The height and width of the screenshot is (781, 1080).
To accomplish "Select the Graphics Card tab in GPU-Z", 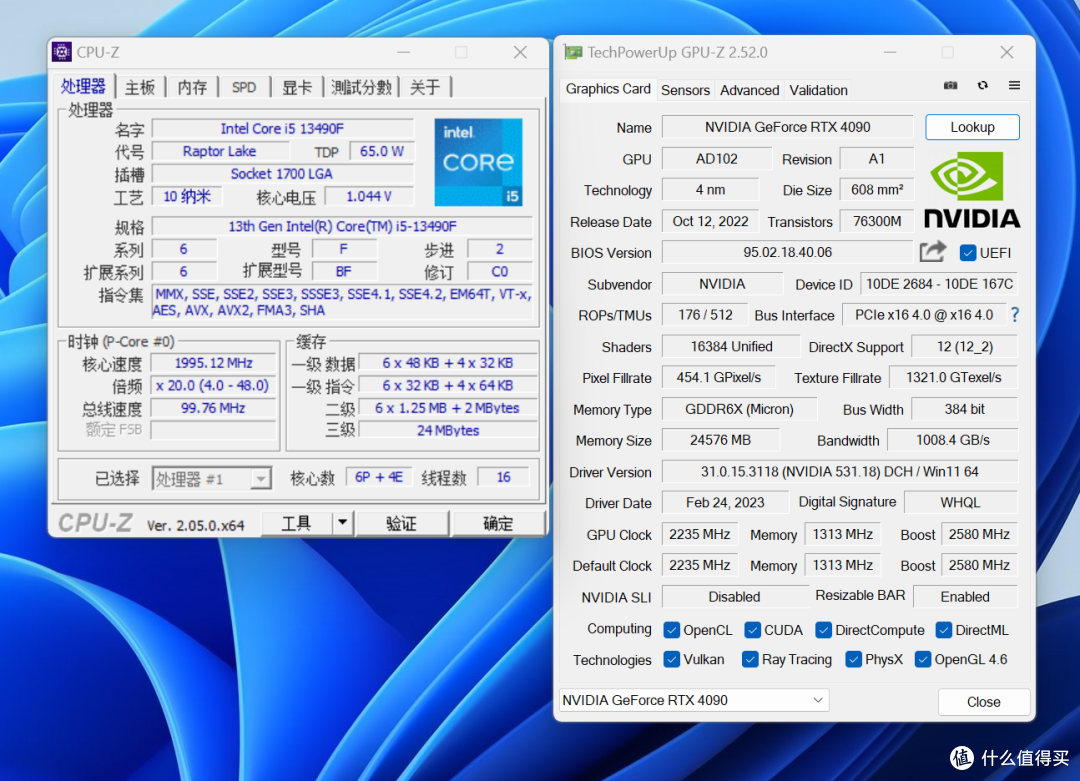I will pos(608,89).
